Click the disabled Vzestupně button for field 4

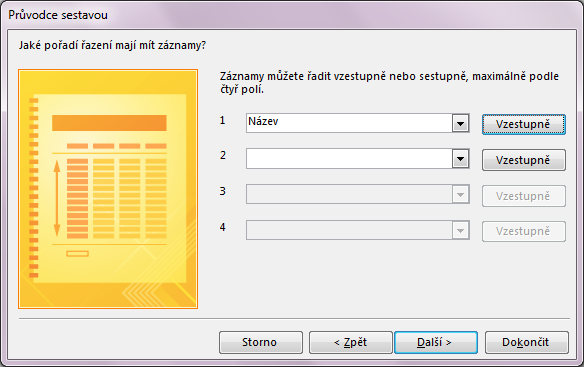click(524, 231)
